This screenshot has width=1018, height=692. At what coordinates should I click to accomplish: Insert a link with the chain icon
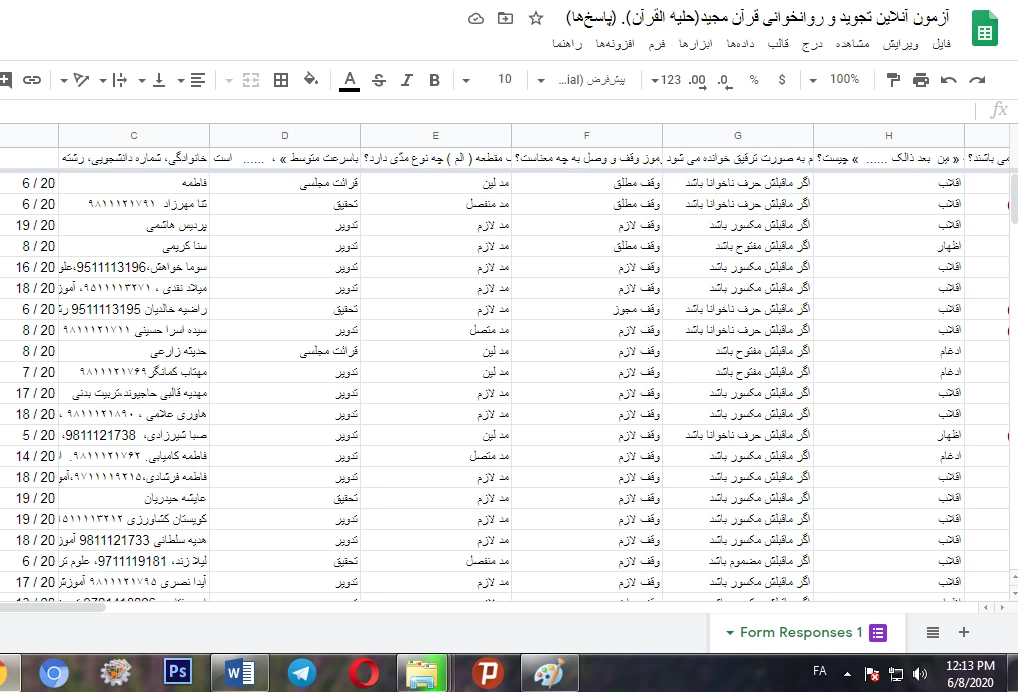pyautogui.click(x=32, y=80)
